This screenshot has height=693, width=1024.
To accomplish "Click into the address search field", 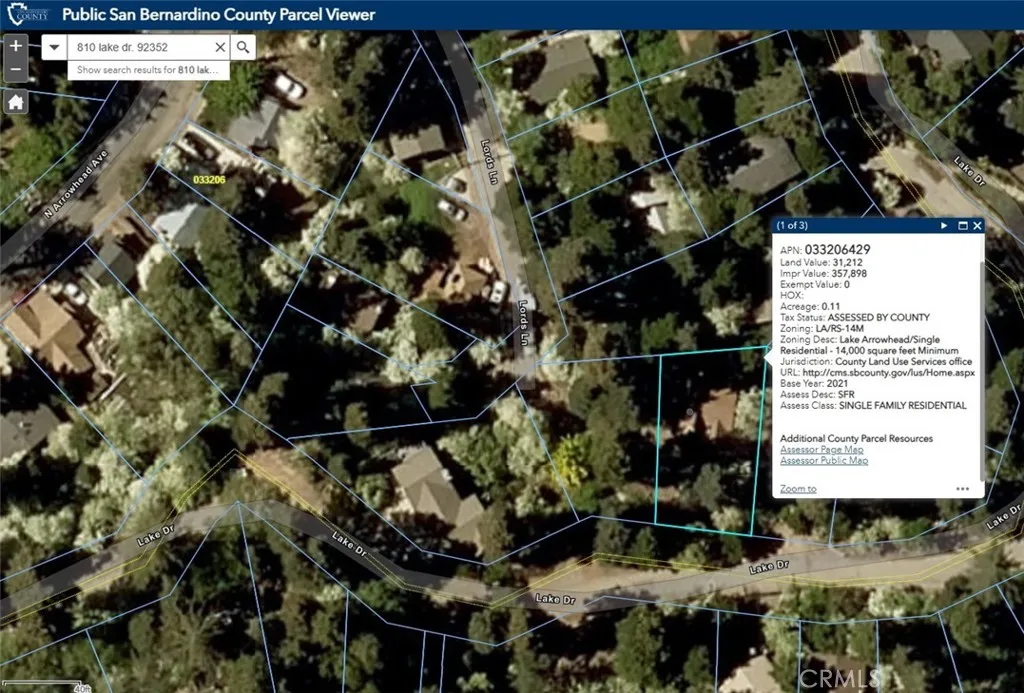I will click(140, 47).
